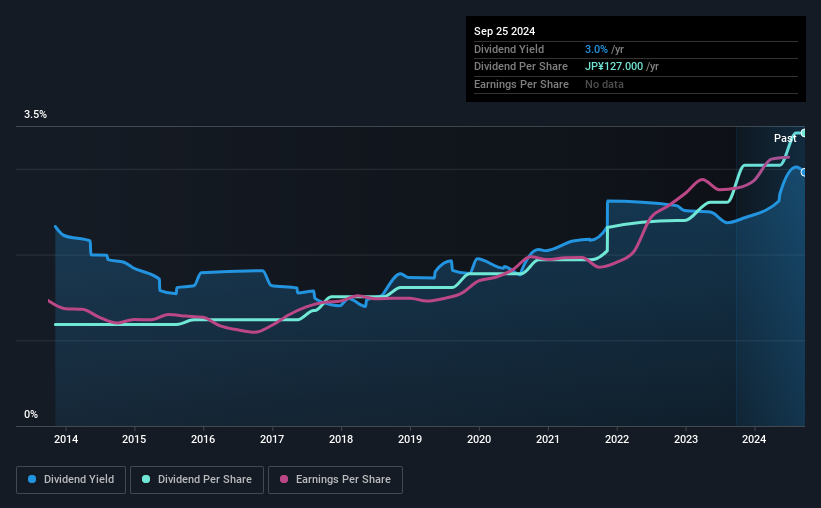The width and height of the screenshot is (821, 508).
Task: Click the 2017 x-axis label
Action: (272, 439)
